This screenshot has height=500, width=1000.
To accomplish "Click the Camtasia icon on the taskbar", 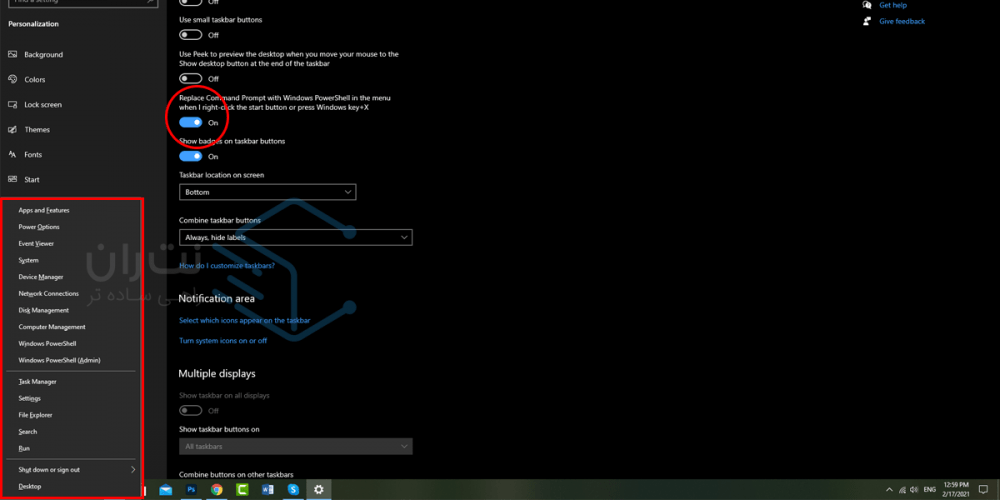I will pyautogui.click(x=242, y=490).
